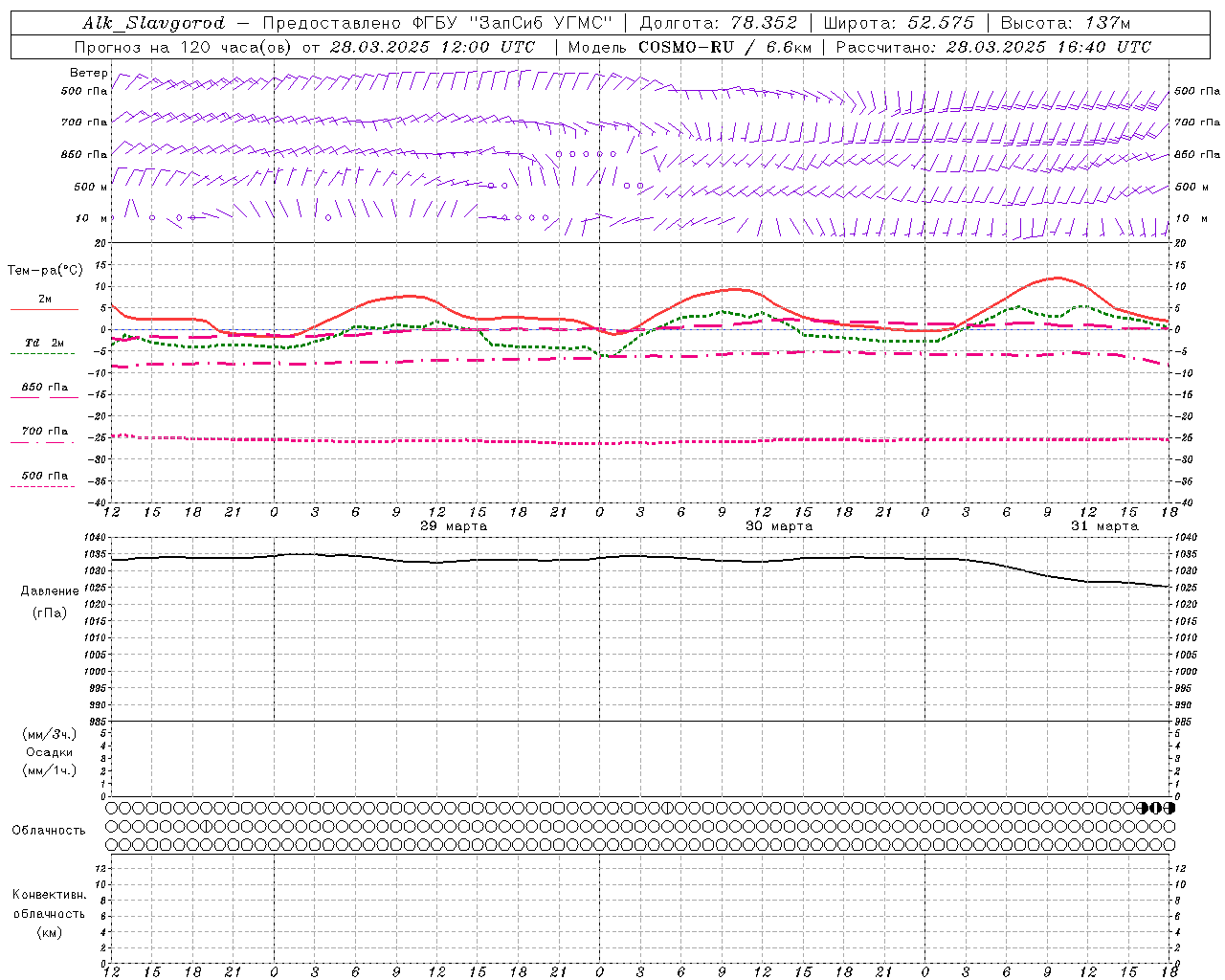Click the filled cloud symbol ending top cloudiness row

(x=1169, y=808)
